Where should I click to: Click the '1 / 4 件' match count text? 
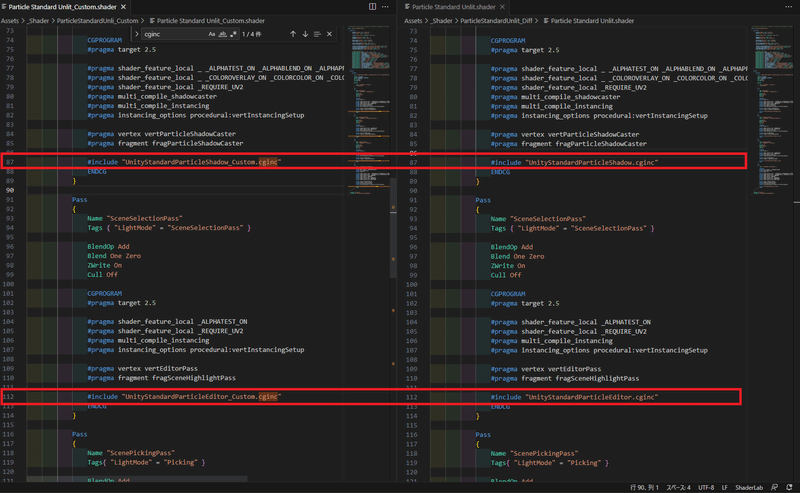252,34
